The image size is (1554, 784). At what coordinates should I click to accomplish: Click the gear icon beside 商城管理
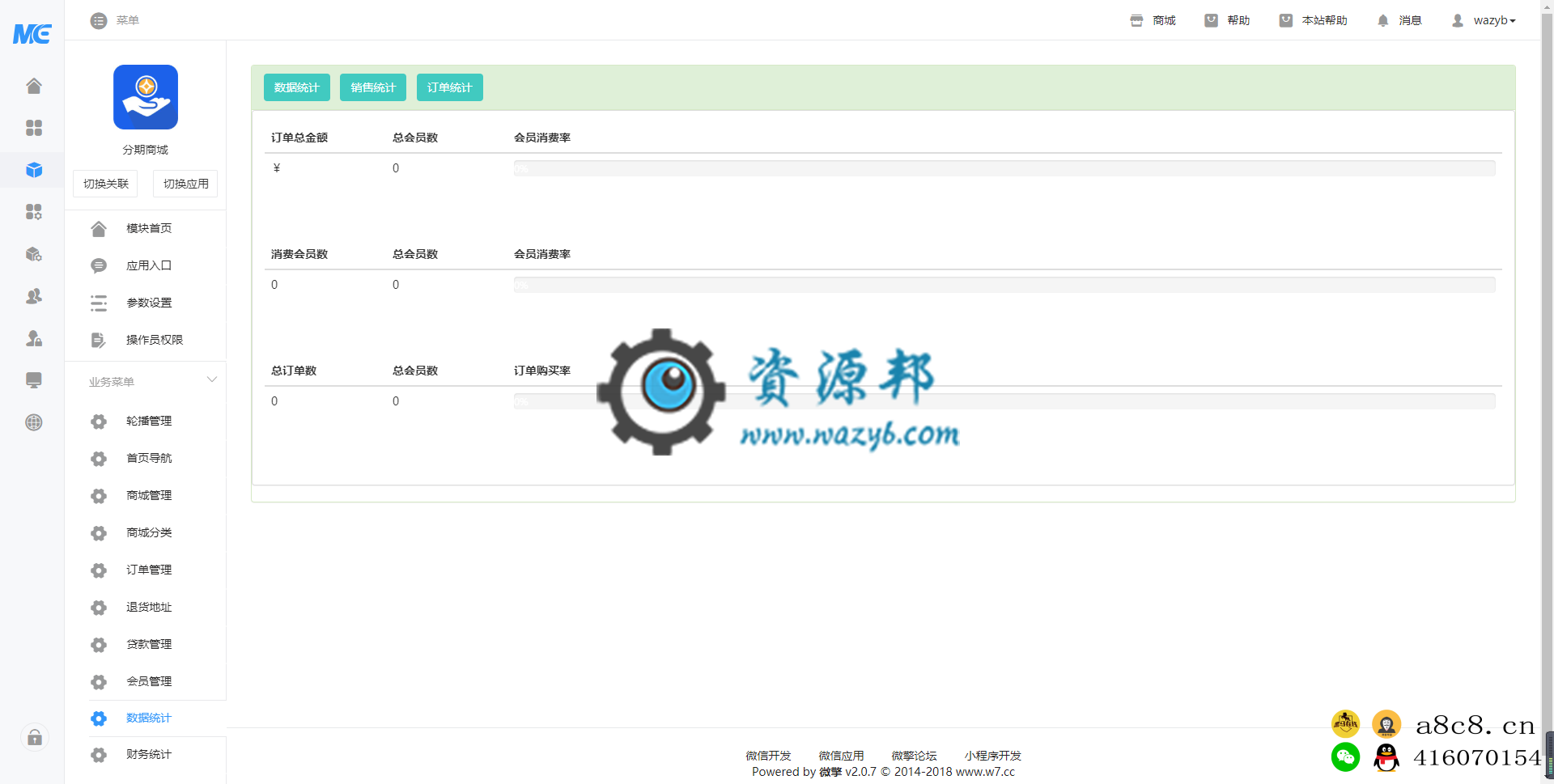[99, 496]
